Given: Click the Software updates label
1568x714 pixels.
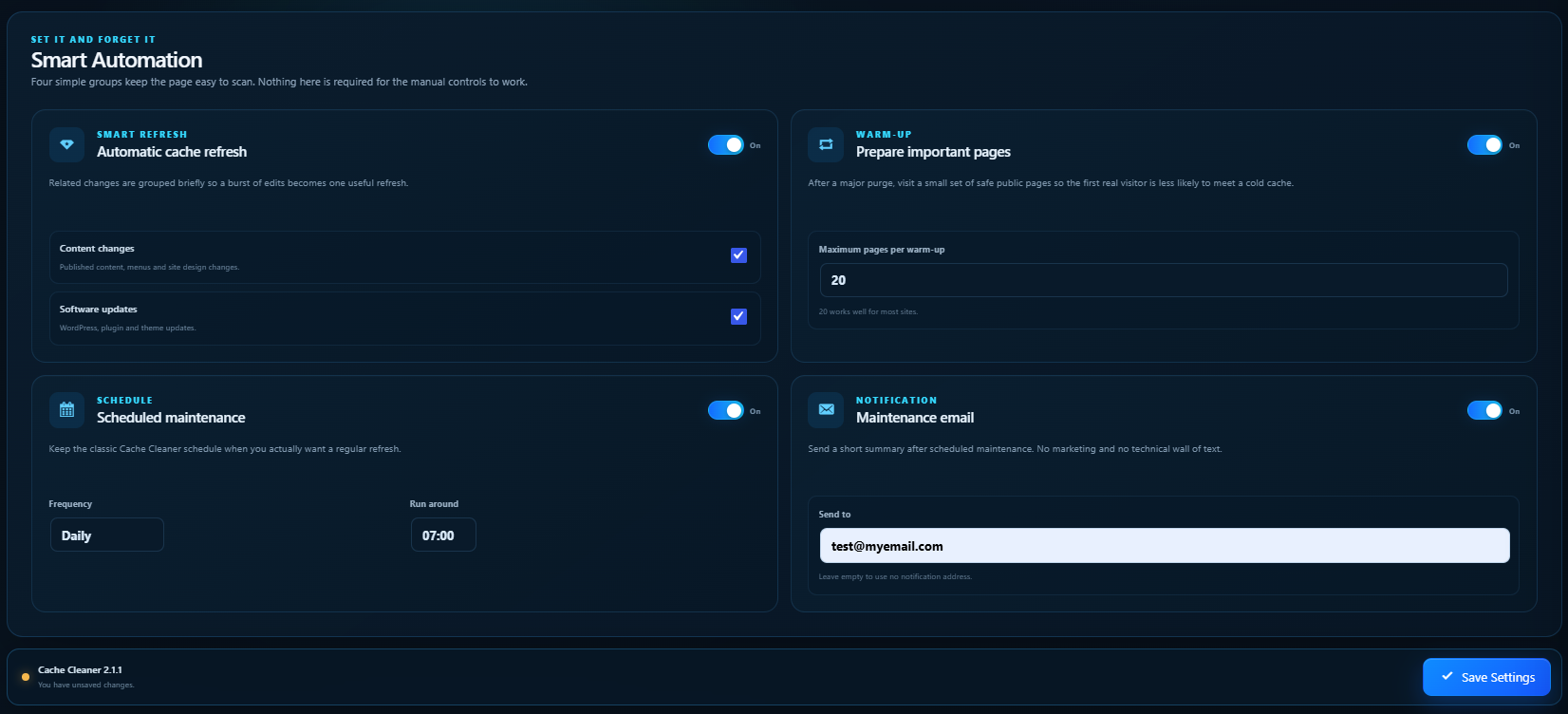Looking at the screenshot, I should click(99, 310).
